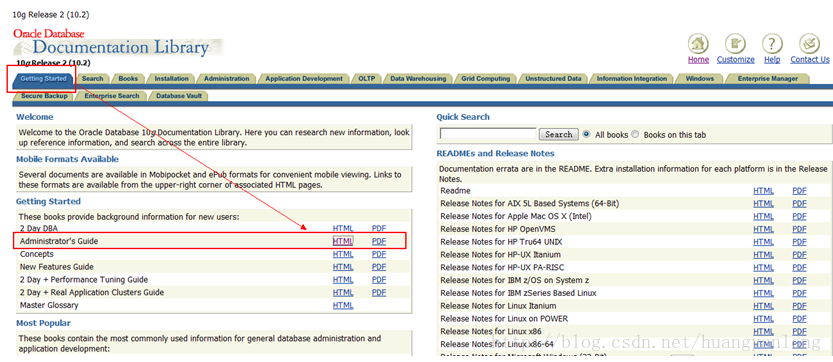The height and width of the screenshot is (362, 833).
Task: Open the Customize notepad icon
Action: click(735, 44)
